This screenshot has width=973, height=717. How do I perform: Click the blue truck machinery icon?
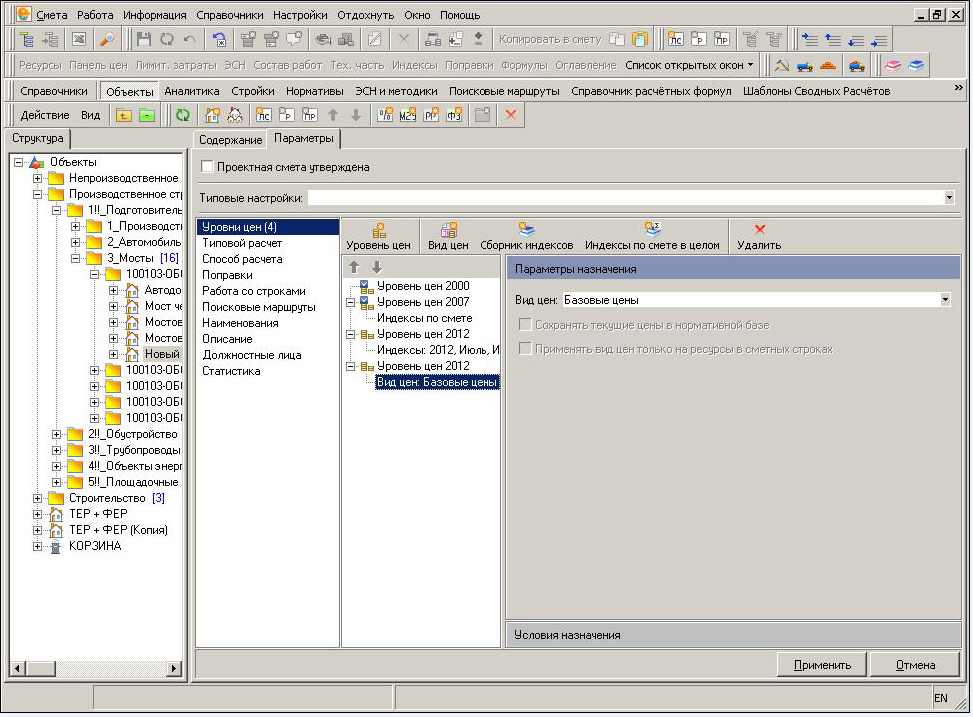[x=805, y=65]
